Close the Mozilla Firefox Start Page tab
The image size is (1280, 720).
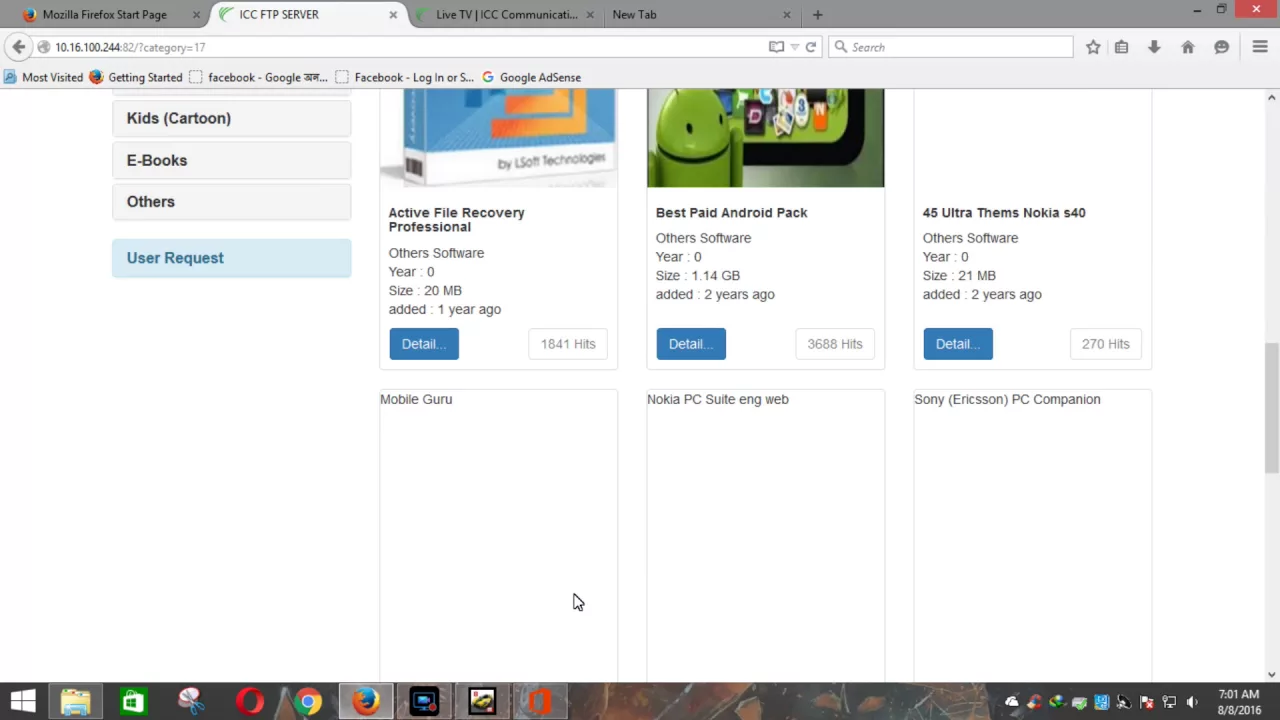pos(196,15)
